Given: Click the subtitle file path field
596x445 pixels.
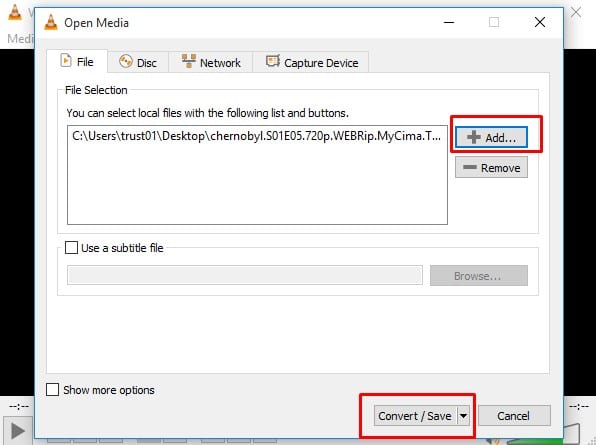Looking at the screenshot, I should click(x=245, y=275).
